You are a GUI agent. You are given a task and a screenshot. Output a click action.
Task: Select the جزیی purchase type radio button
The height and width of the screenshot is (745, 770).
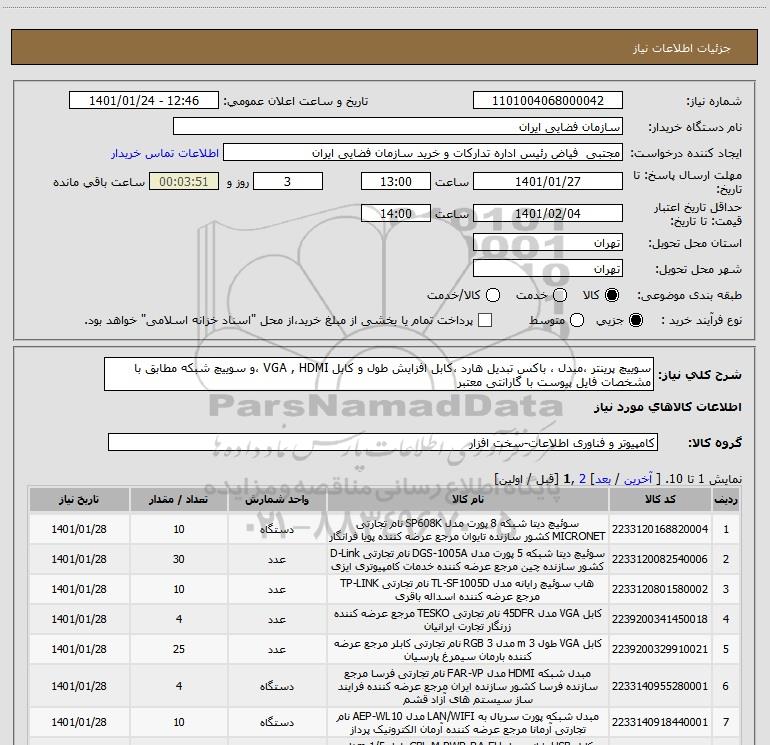[635, 320]
